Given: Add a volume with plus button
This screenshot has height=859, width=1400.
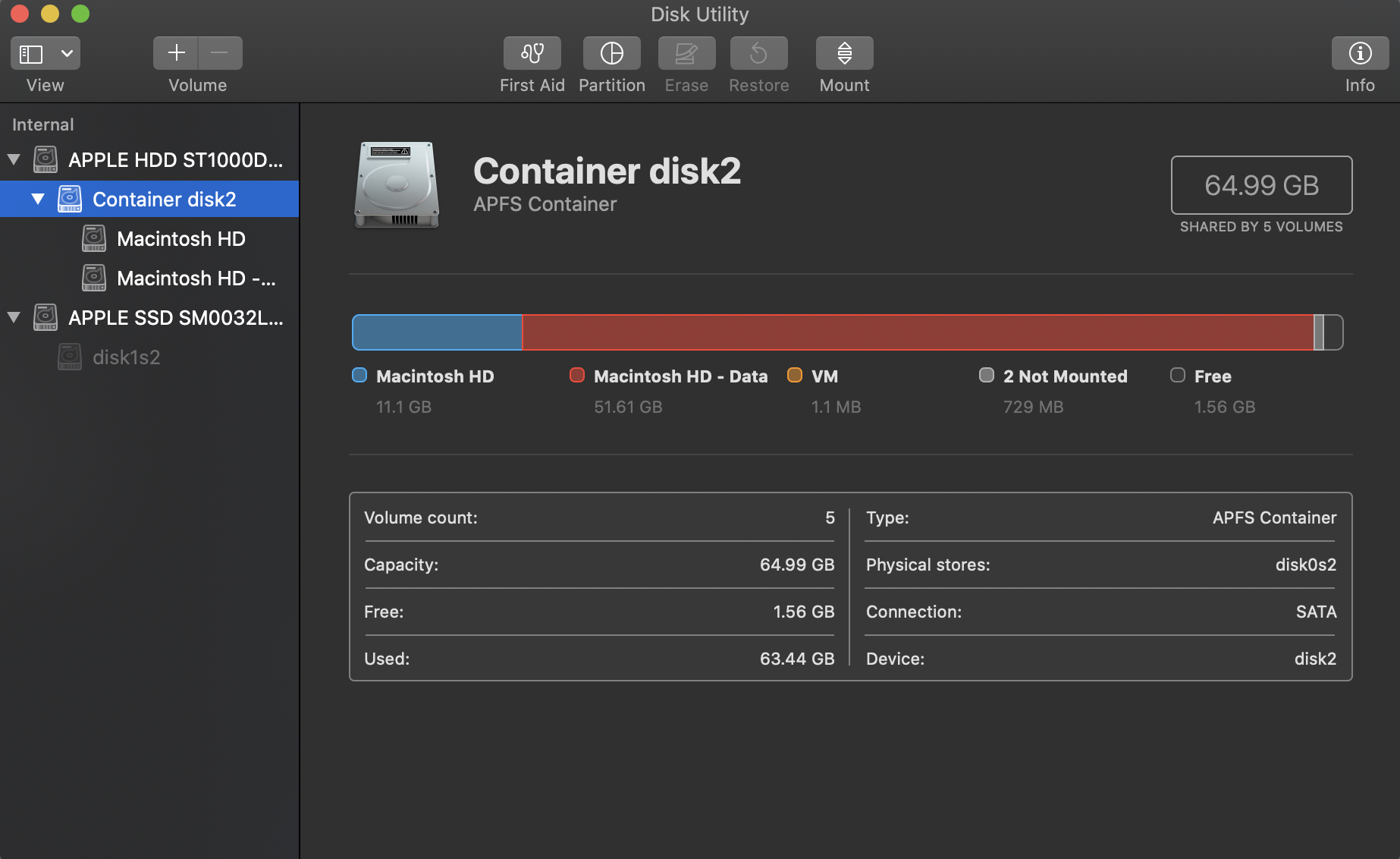Looking at the screenshot, I should click(x=176, y=53).
